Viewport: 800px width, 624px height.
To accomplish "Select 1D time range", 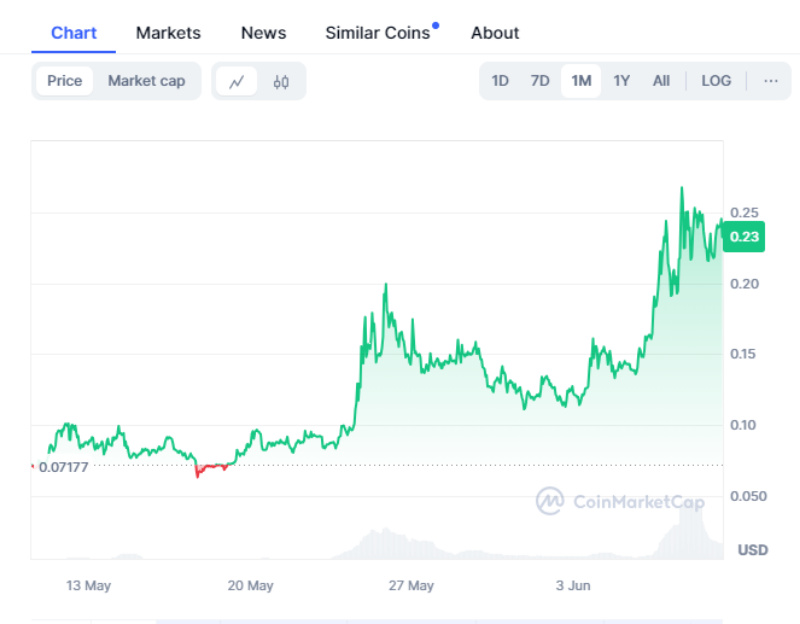I will pos(500,81).
